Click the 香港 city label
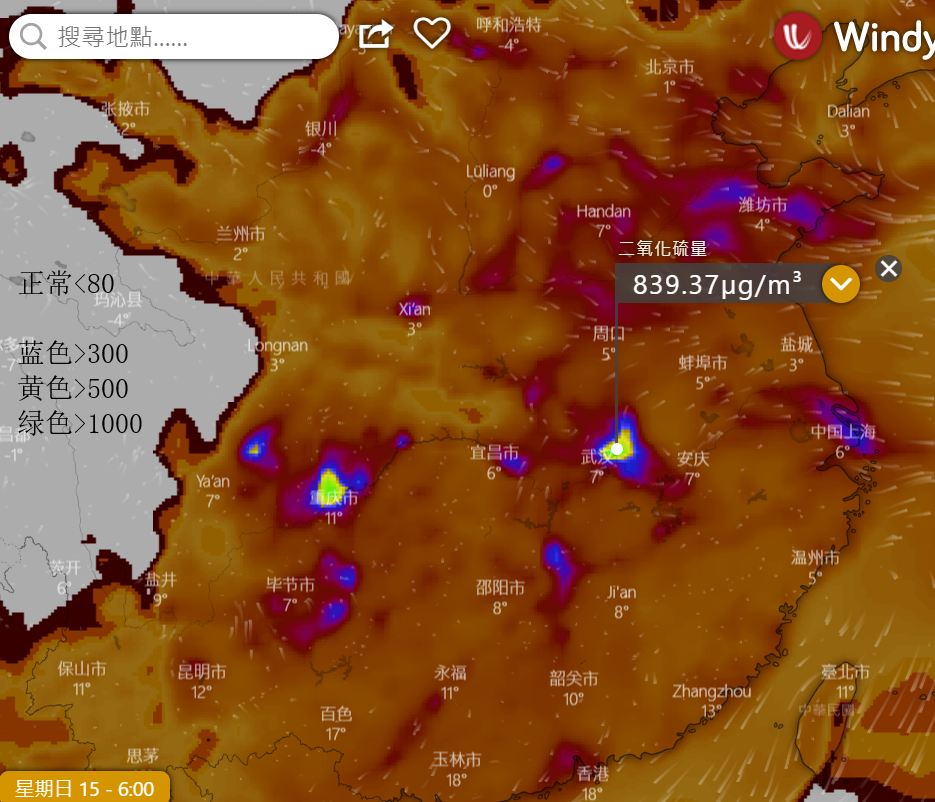 pyautogui.click(x=593, y=774)
